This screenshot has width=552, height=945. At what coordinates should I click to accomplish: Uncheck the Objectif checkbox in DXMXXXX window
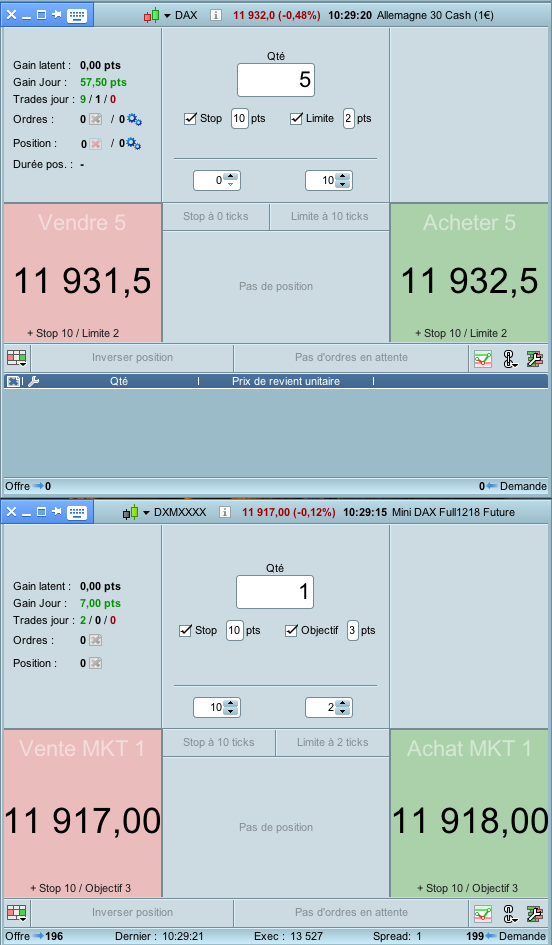coord(291,630)
